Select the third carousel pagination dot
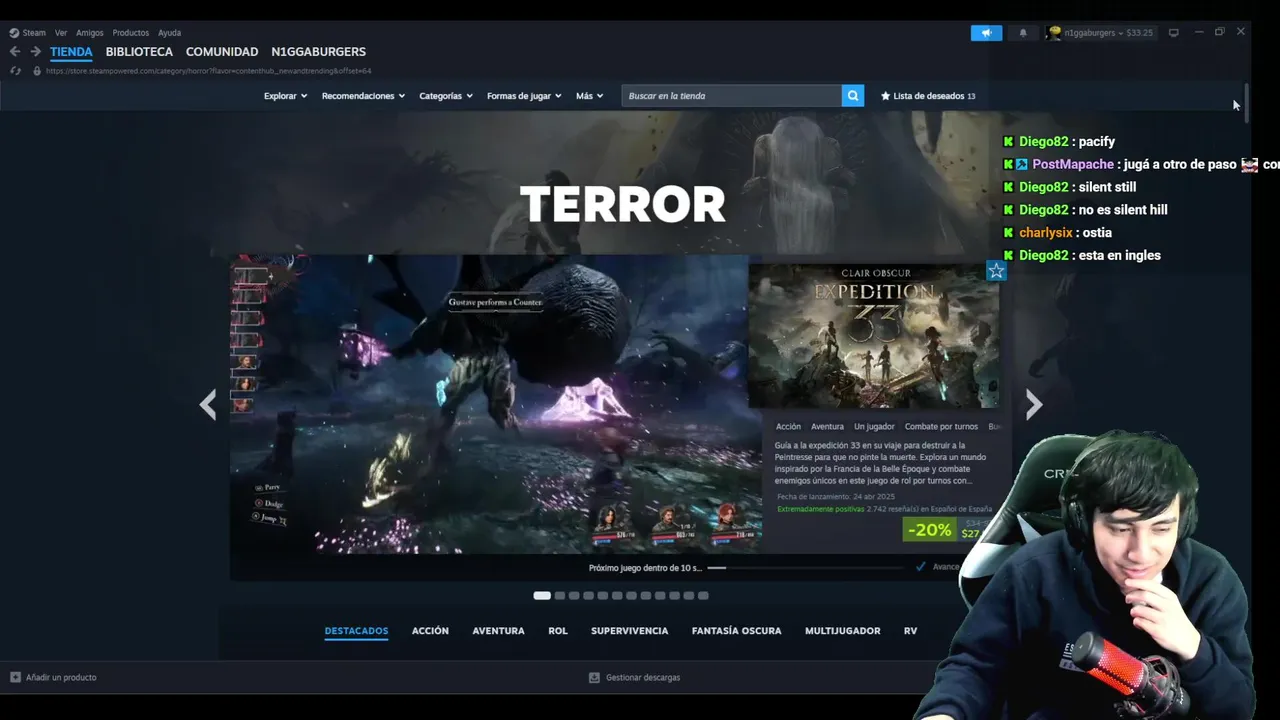 [574, 595]
